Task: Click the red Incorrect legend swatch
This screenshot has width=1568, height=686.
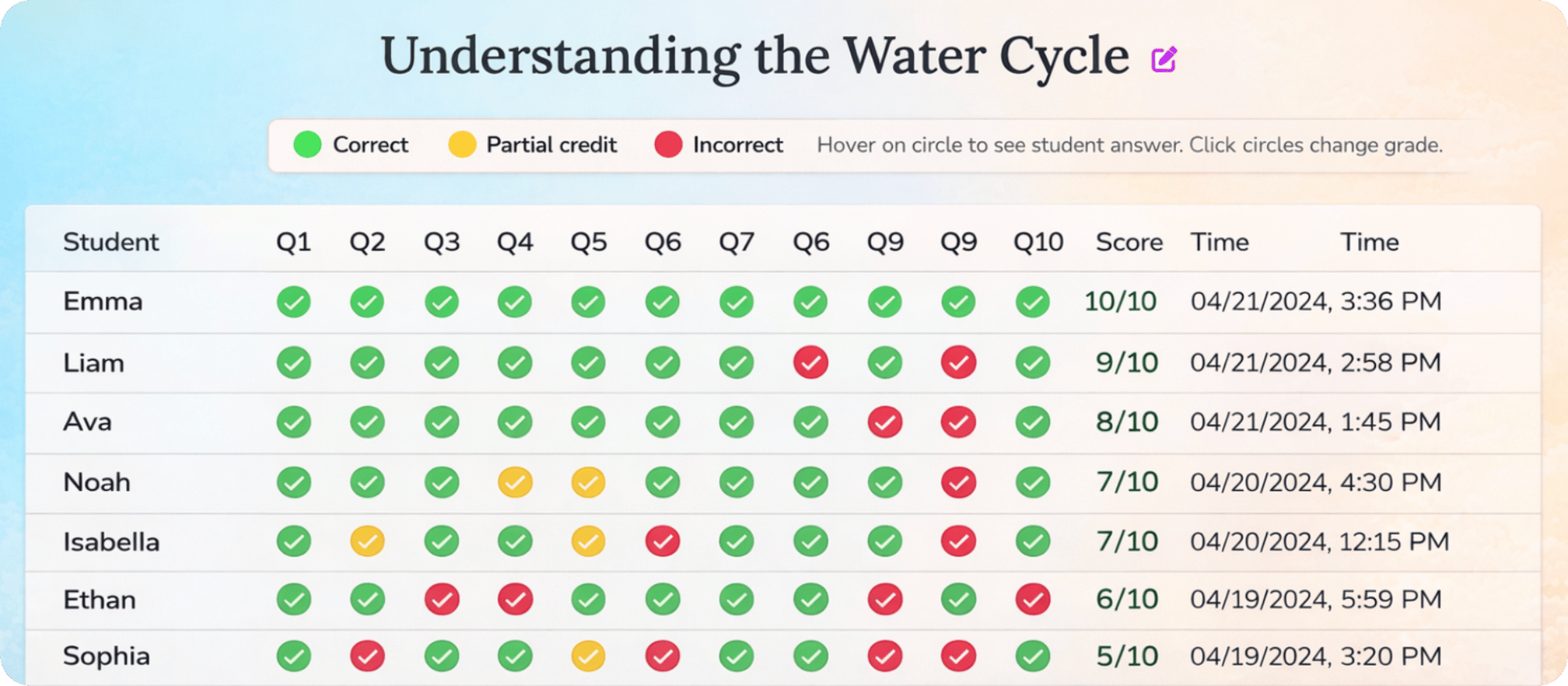Action: coord(668,145)
